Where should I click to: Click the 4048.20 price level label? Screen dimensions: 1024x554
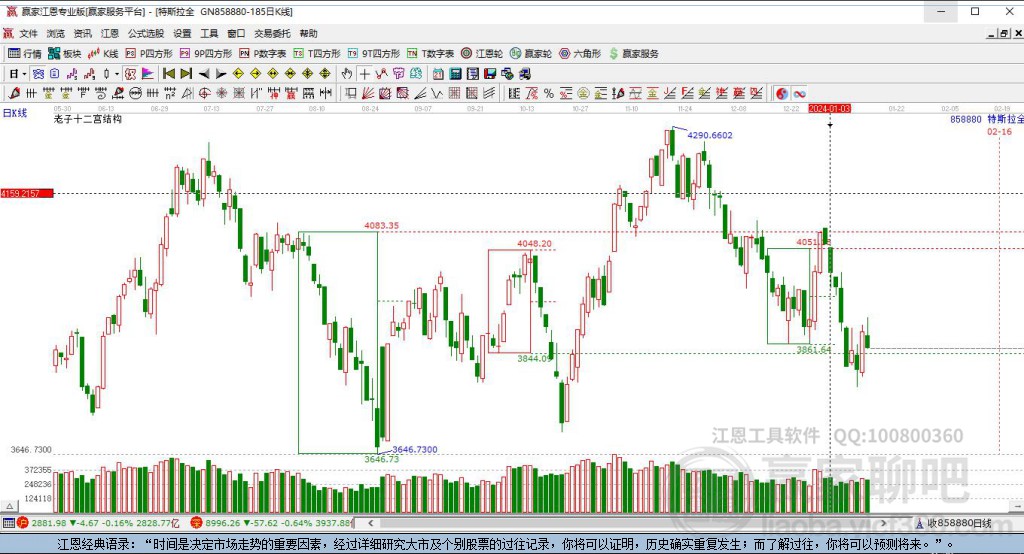pos(534,244)
